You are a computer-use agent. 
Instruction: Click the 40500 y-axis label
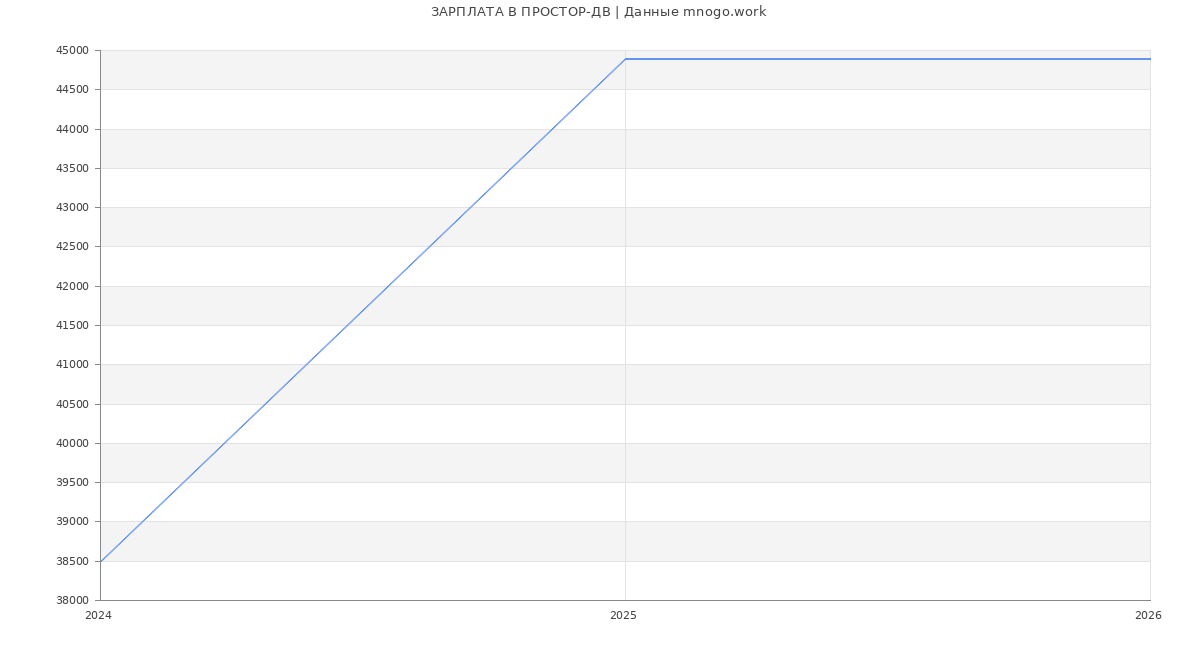tap(72, 405)
